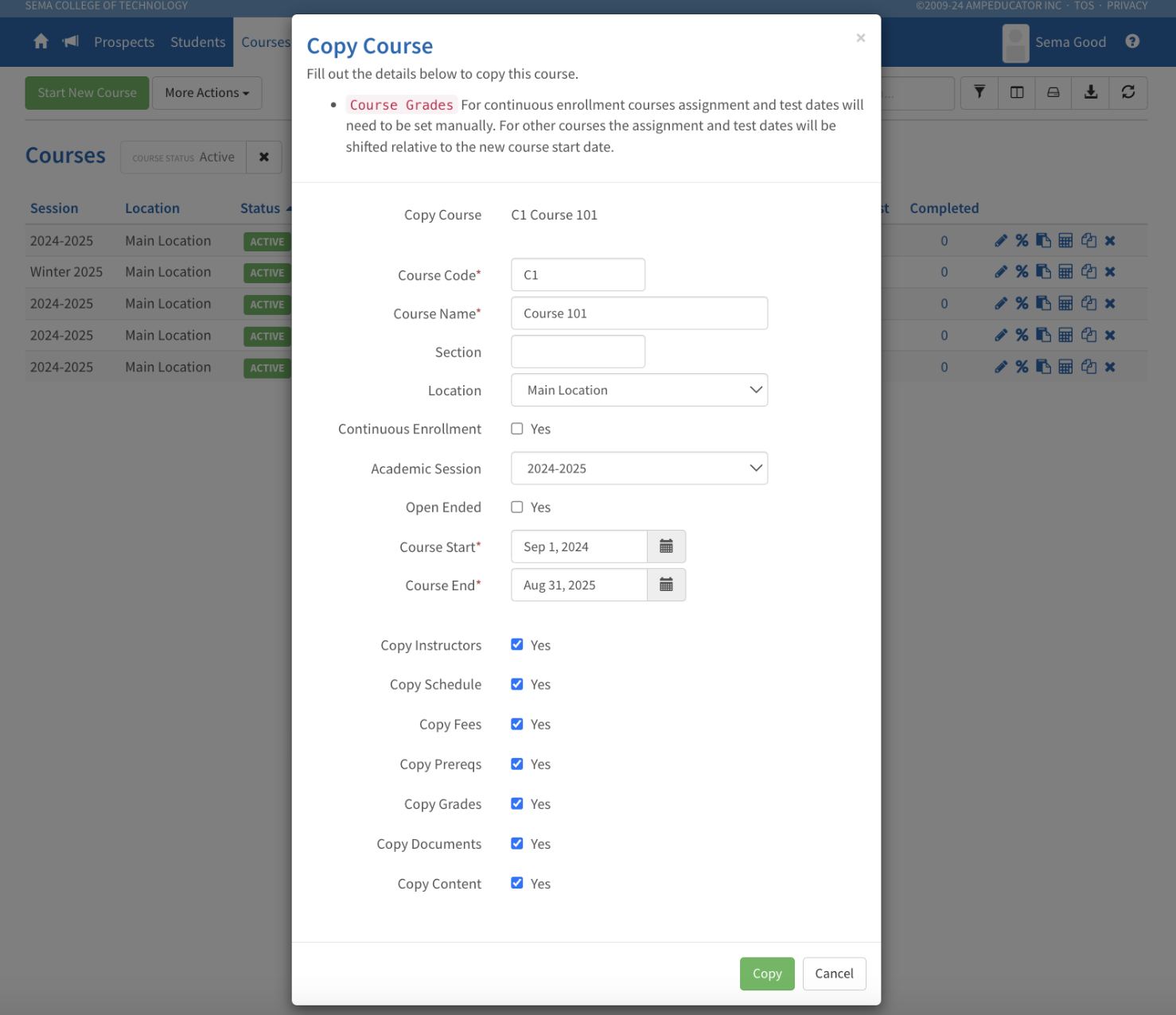Click the refresh icon in toolbar
The image size is (1176, 1015).
click(1128, 92)
